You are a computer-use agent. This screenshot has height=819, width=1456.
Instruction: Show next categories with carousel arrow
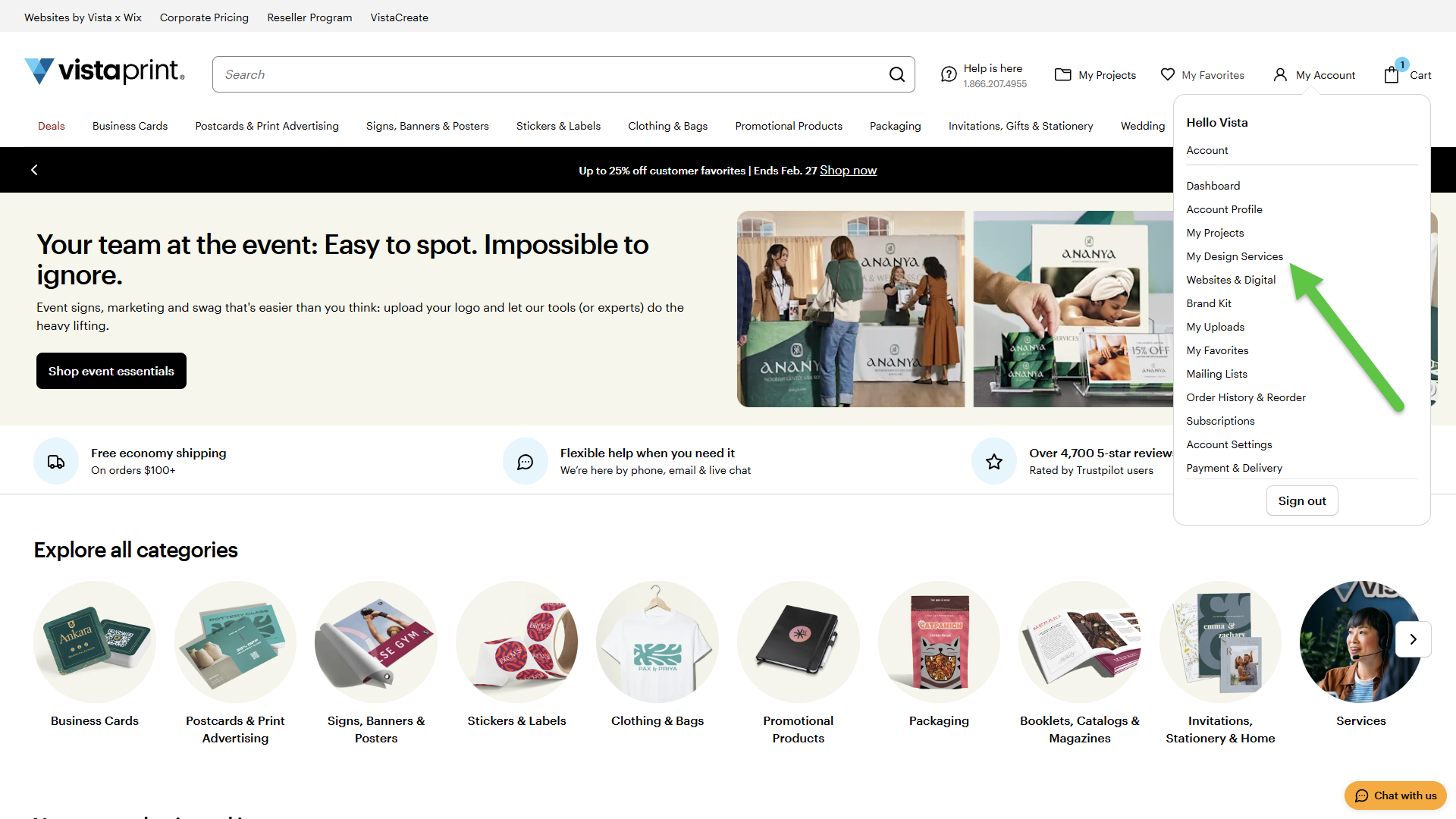pyautogui.click(x=1414, y=639)
